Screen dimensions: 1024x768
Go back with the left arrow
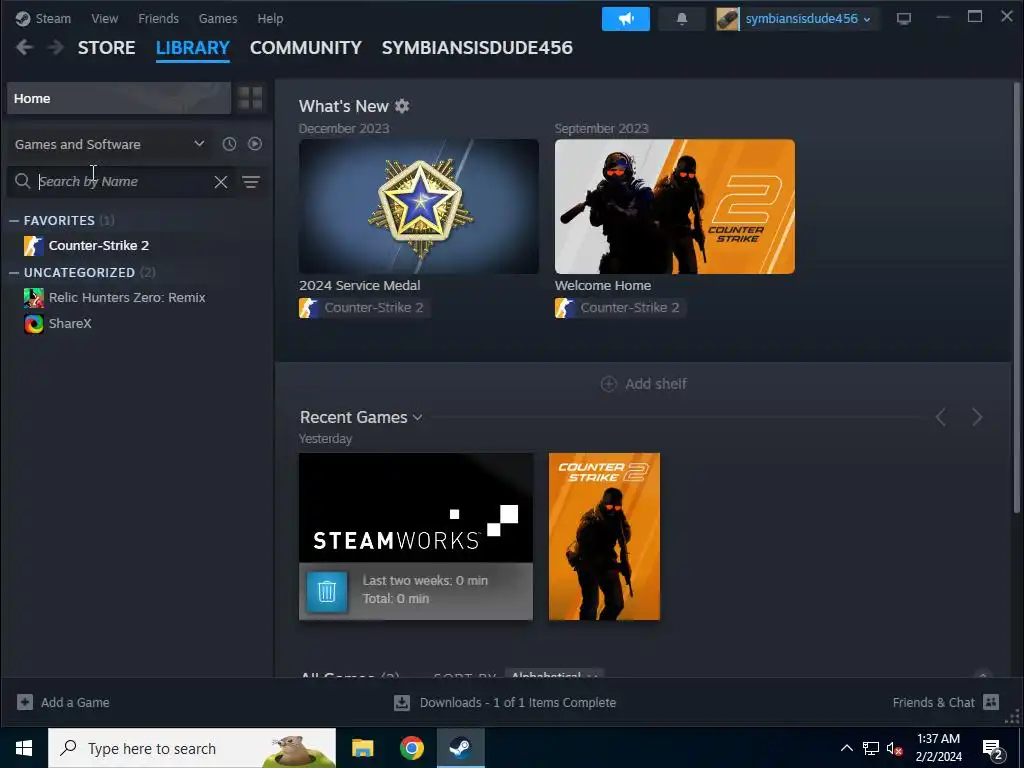pos(24,47)
